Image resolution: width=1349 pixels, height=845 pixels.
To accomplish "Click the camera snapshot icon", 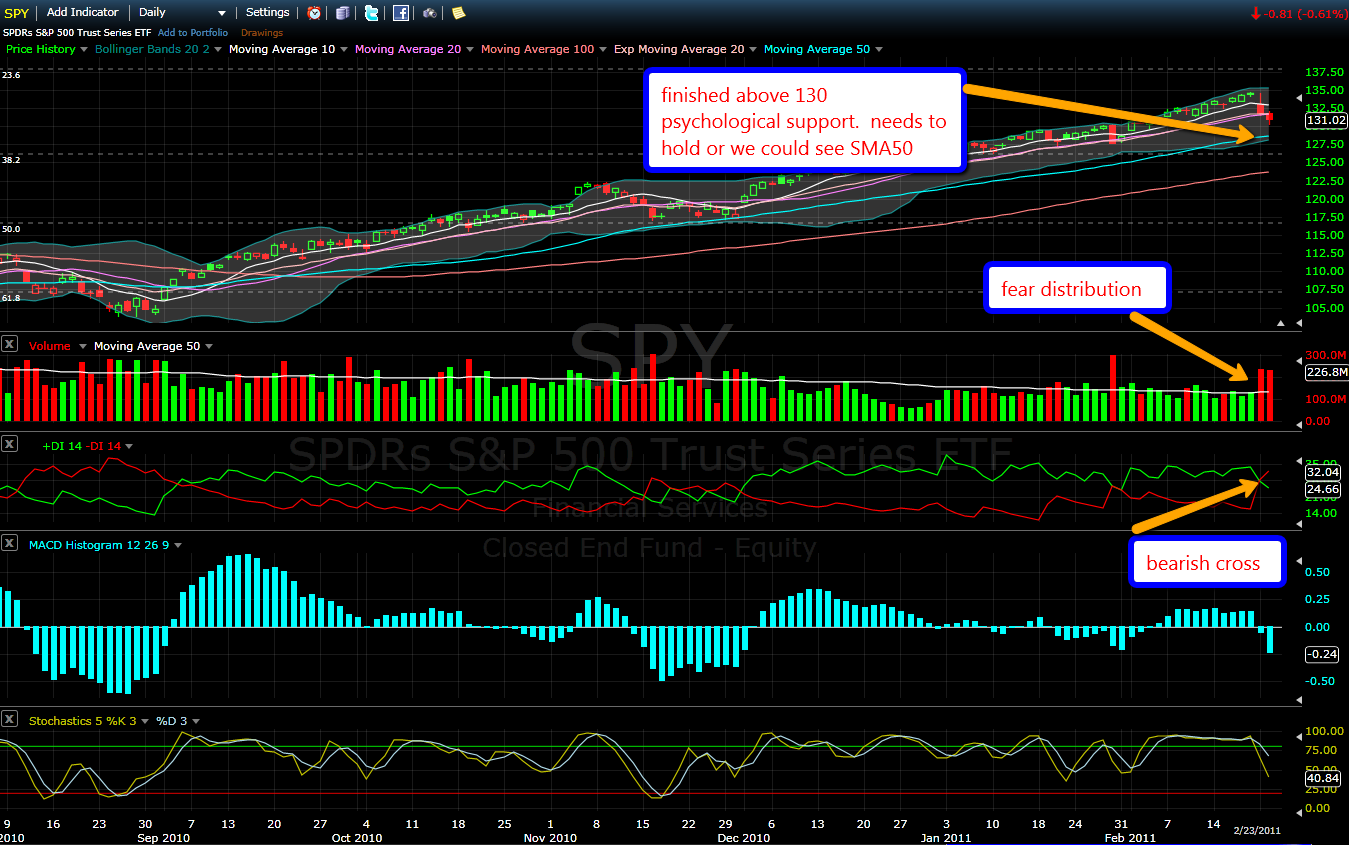I will coord(430,13).
